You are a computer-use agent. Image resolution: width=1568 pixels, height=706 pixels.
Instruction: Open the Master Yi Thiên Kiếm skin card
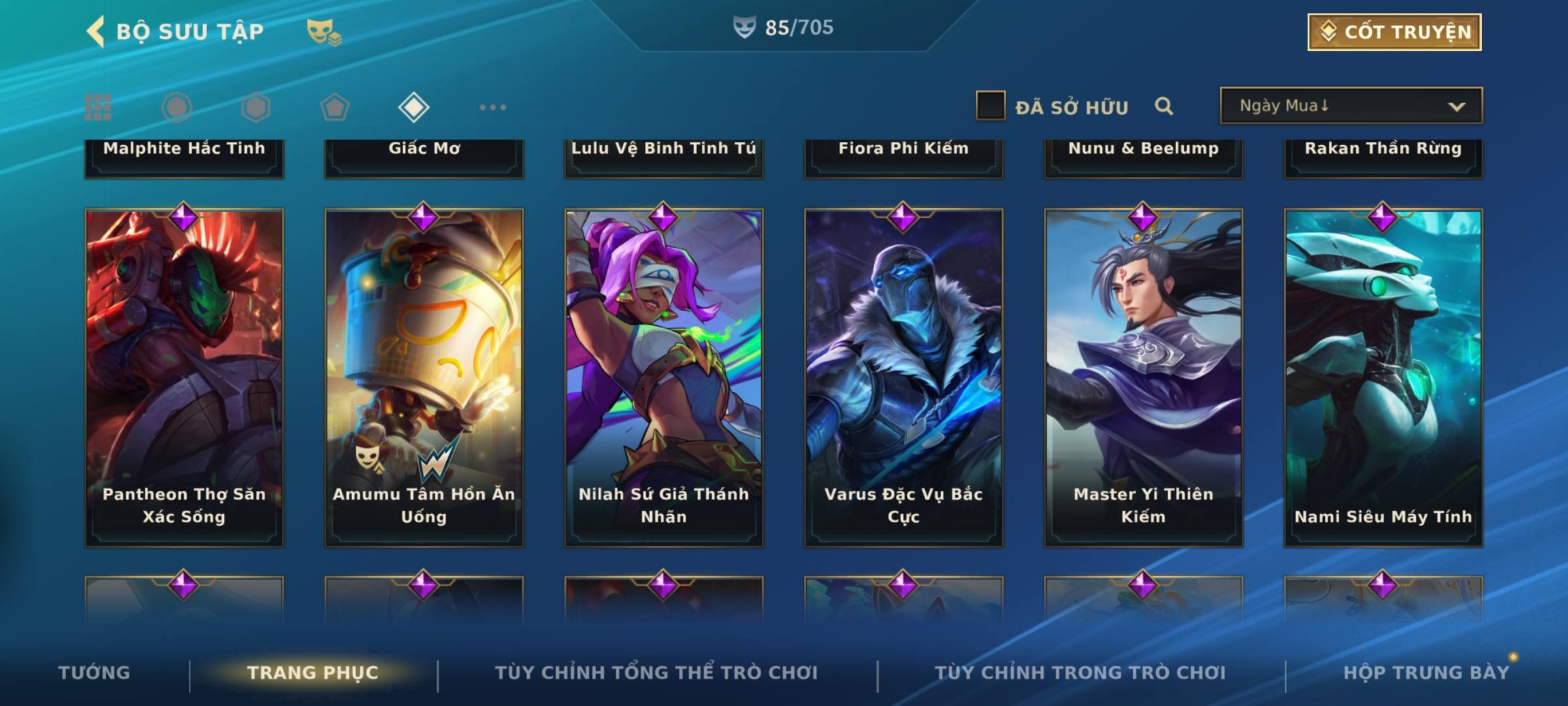(1143, 378)
